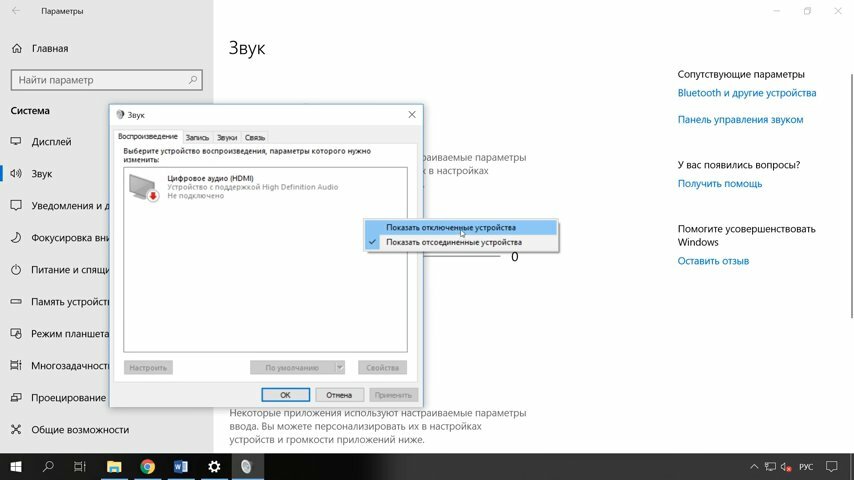Confirm with OK in the Звук dialog
854x480 pixels.
click(285, 395)
